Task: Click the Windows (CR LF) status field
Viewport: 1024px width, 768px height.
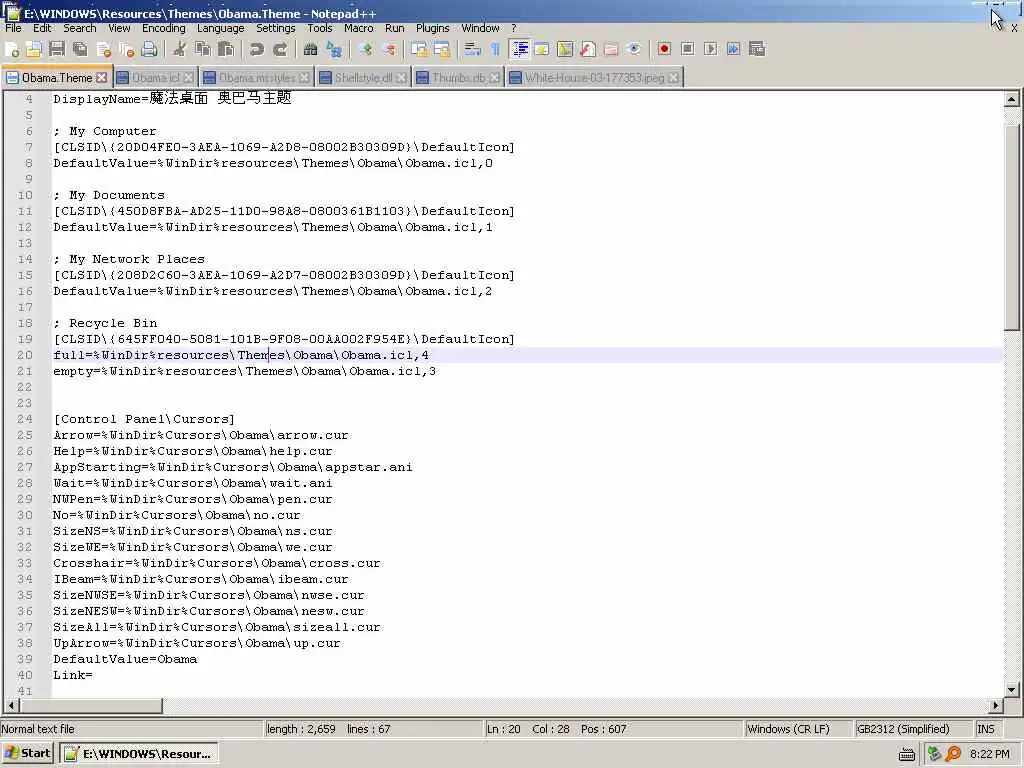Action: point(798,729)
